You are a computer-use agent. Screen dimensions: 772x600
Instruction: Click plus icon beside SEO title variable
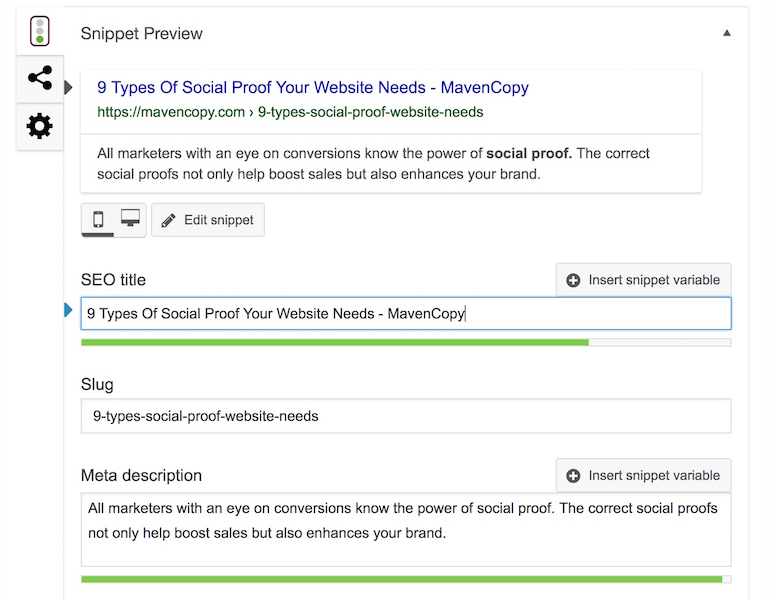click(573, 280)
